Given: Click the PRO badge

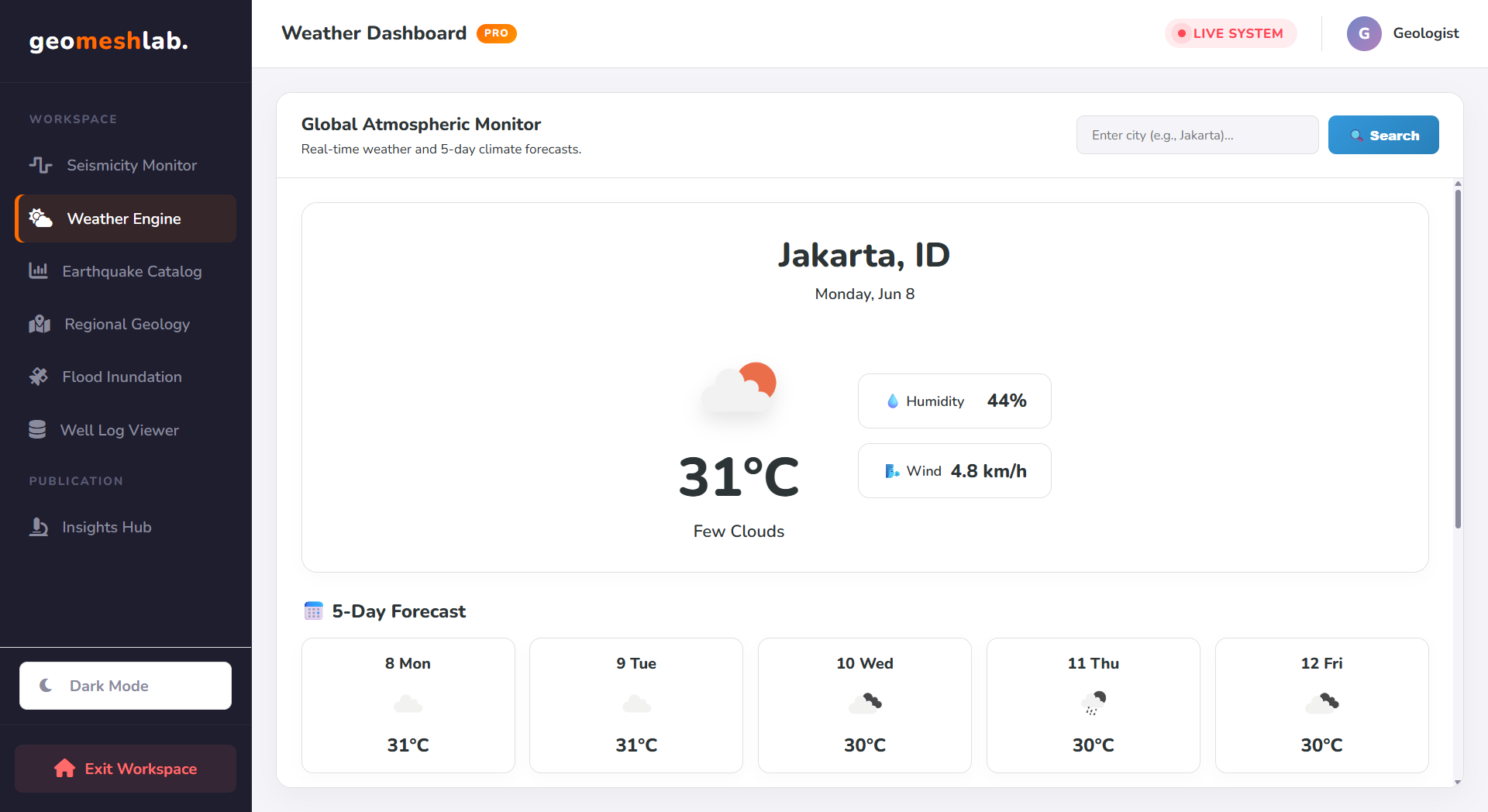Looking at the screenshot, I should tap(496, 33).
